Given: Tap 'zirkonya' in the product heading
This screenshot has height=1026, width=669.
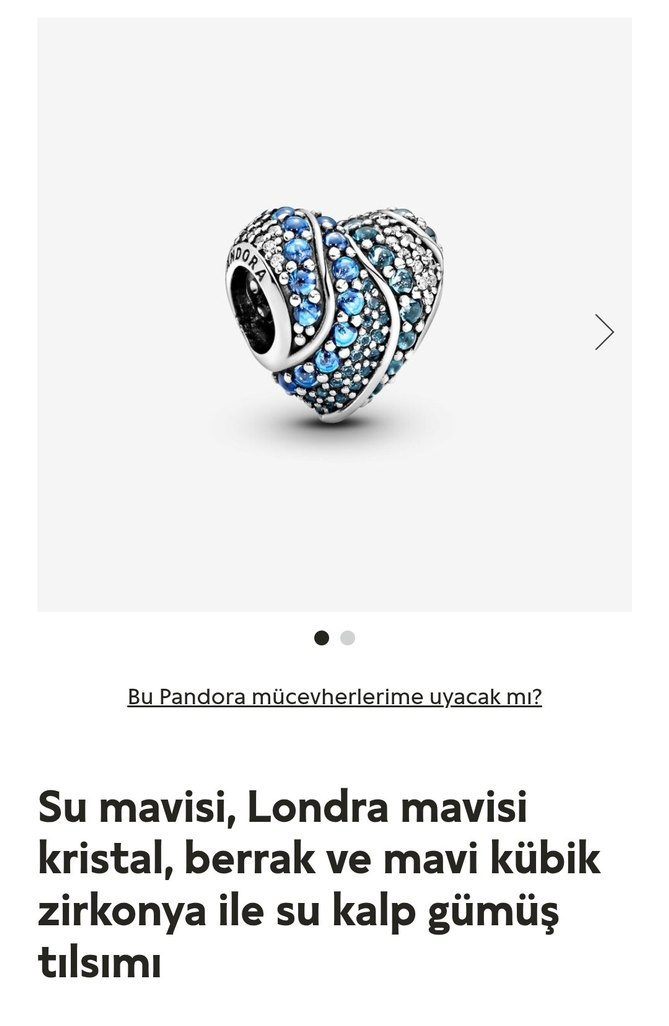Looking at the screenshot, I should coord(122,912).
